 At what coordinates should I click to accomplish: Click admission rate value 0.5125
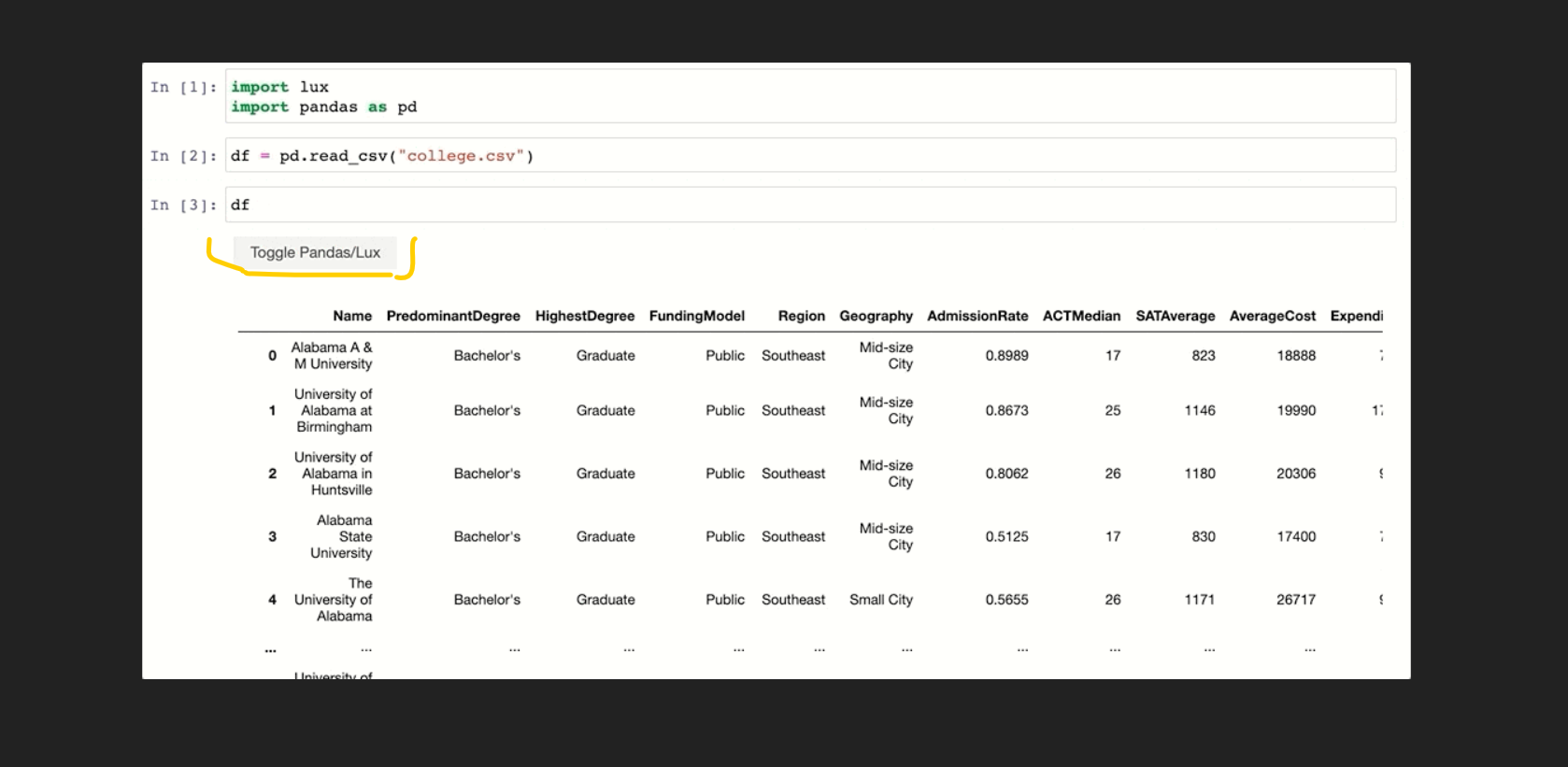point(1006,536)
